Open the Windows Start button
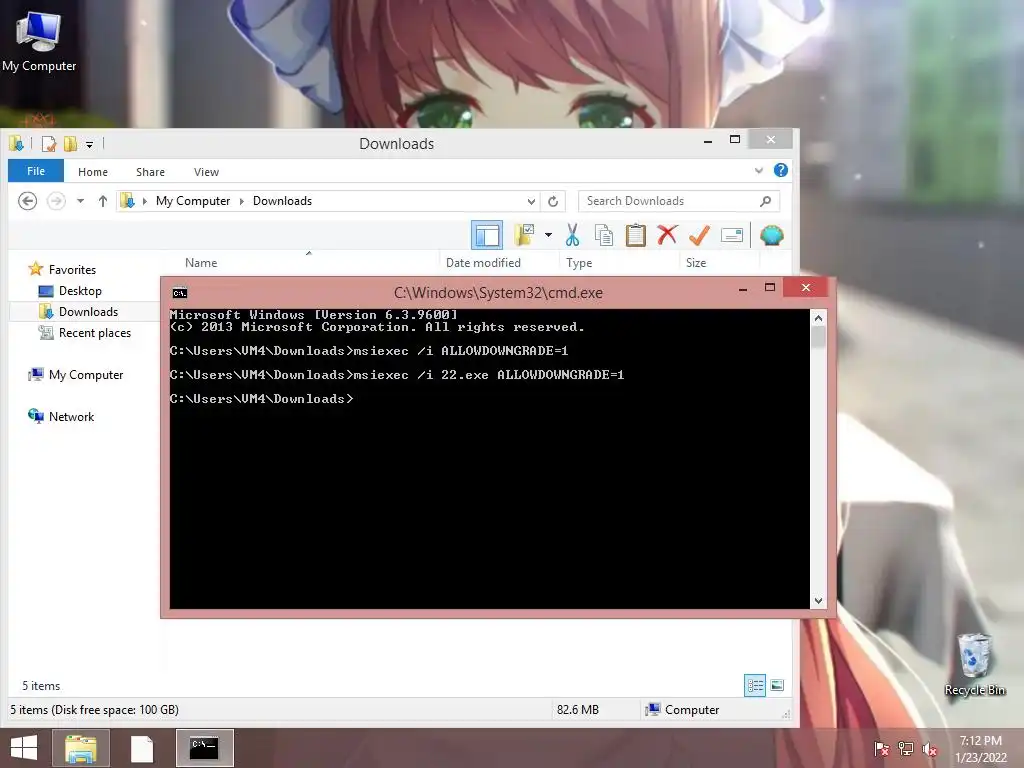The width and height of the screenshot is (1024, 768). (24, 748)
